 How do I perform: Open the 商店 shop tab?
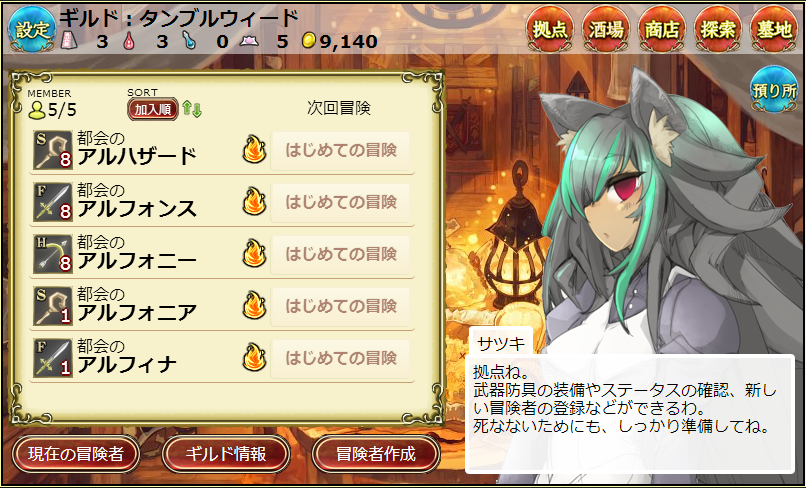pos(662,29)
